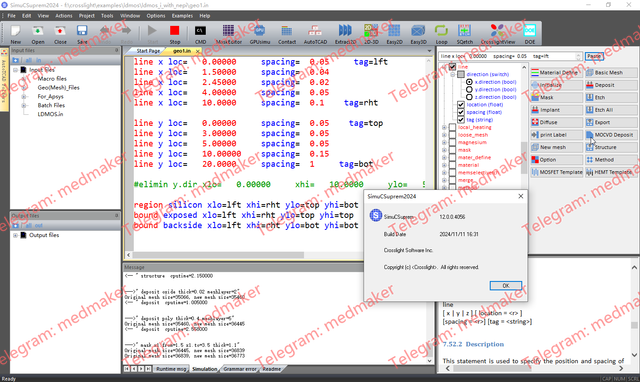Switch to the Start Page tab
Viewport: 640px width, 382px height.
148,51
